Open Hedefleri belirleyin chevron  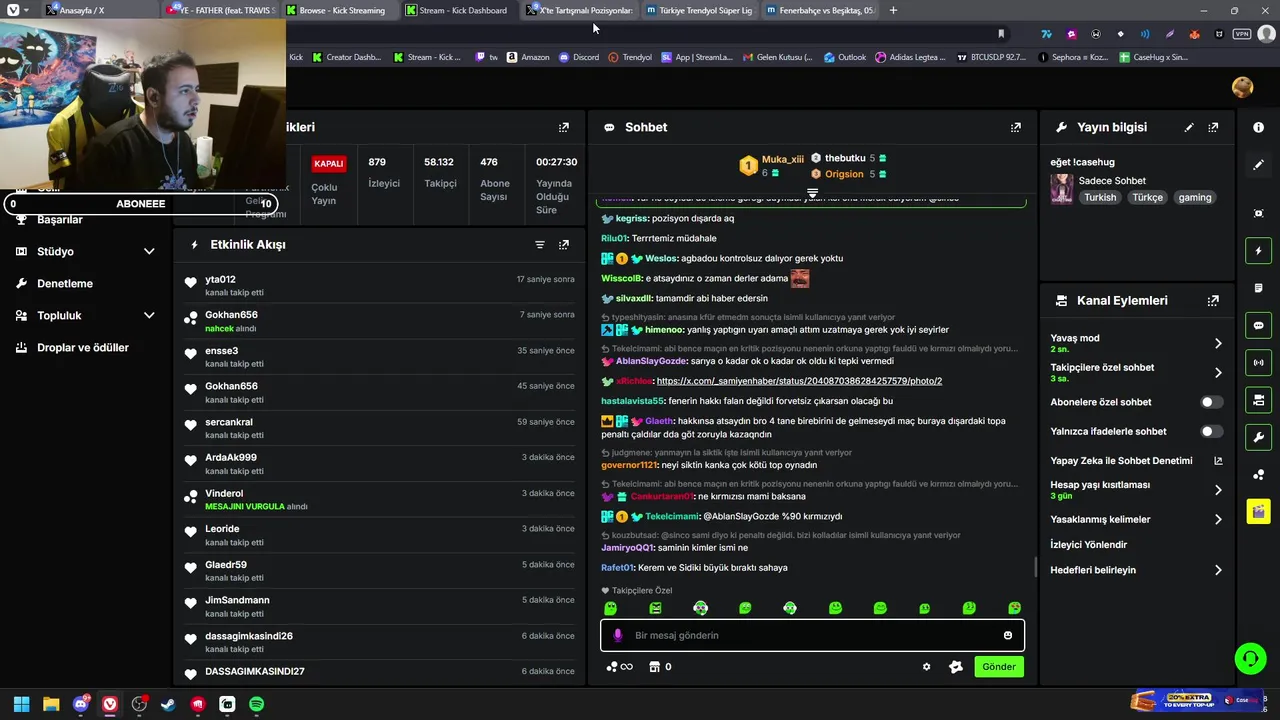[1218, 570]
